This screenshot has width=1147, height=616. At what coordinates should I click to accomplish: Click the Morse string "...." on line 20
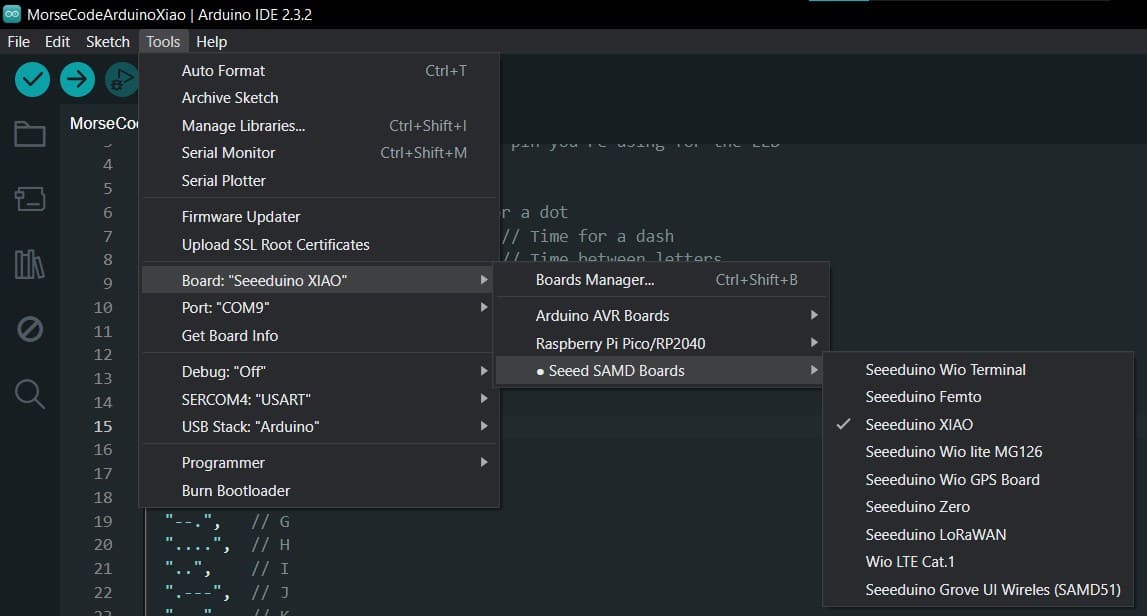pos(194,545)
